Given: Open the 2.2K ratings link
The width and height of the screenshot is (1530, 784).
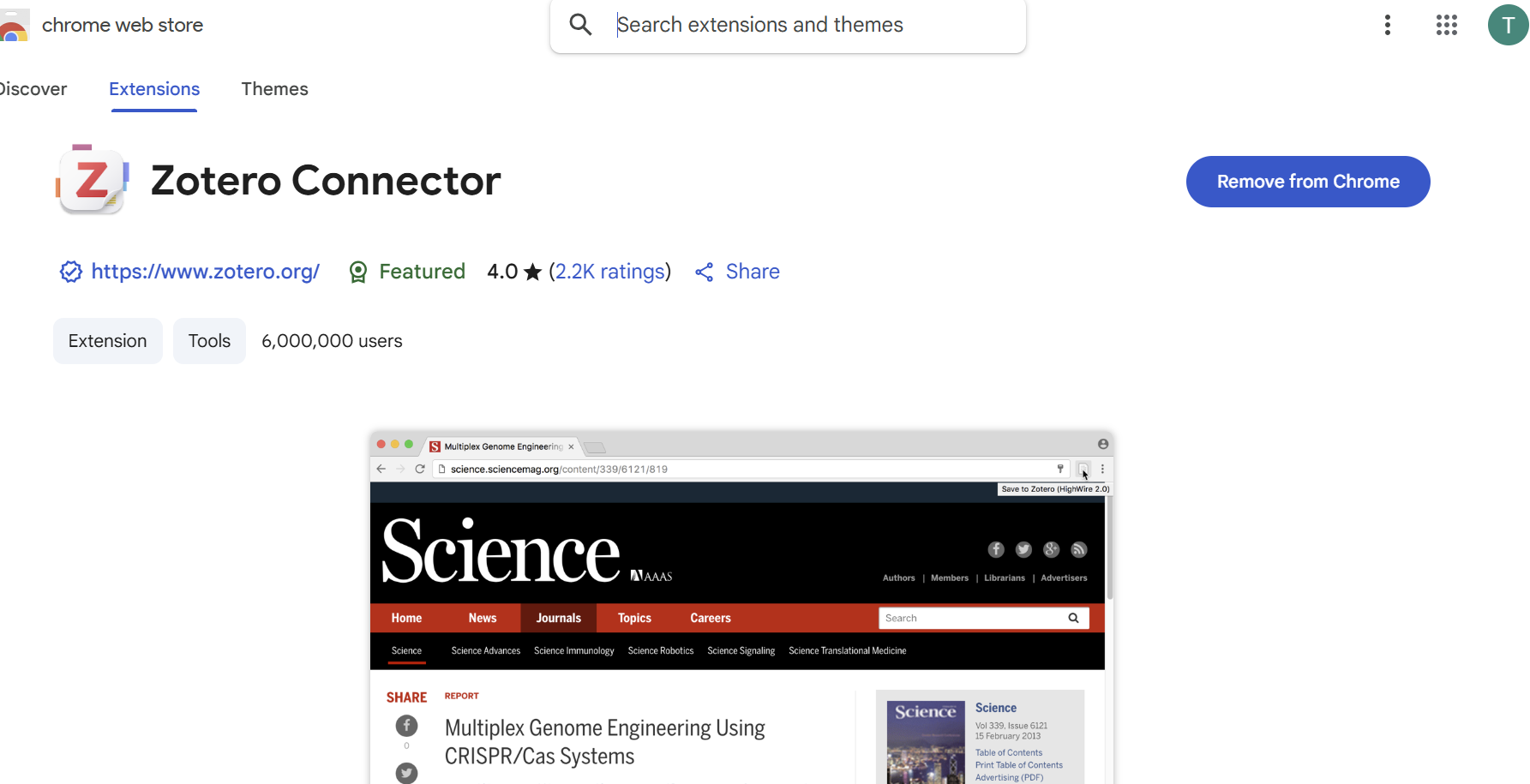Looking at the screenshot, I should click(610, 272).
